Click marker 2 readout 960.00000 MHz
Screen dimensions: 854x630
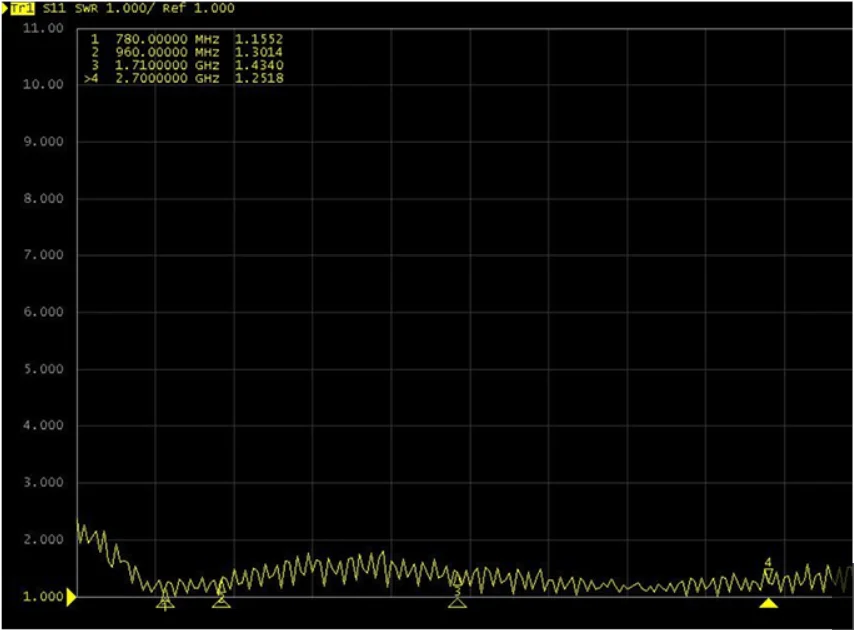[x=167, y=52]
